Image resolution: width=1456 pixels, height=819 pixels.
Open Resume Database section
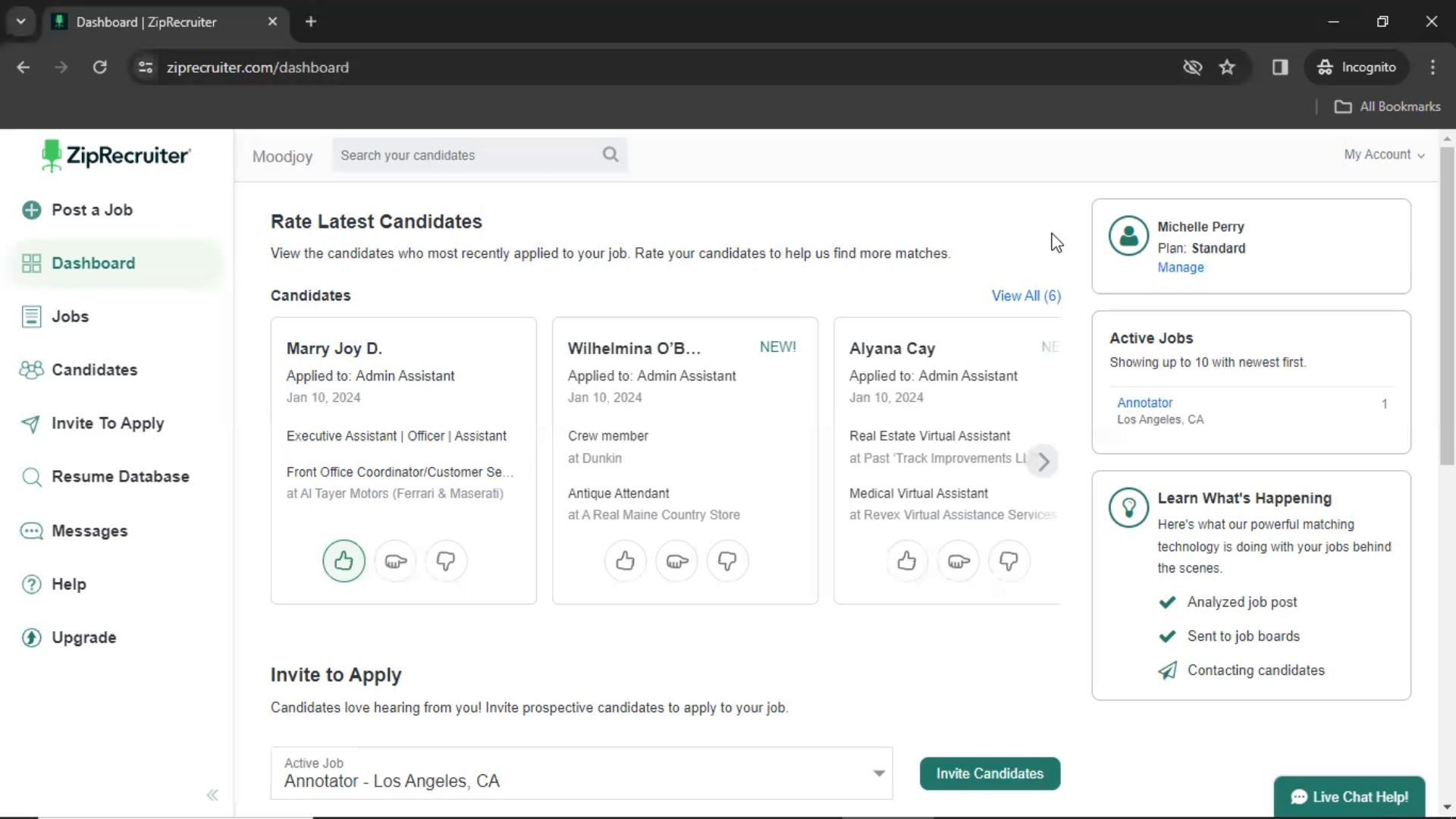point(120,476)
